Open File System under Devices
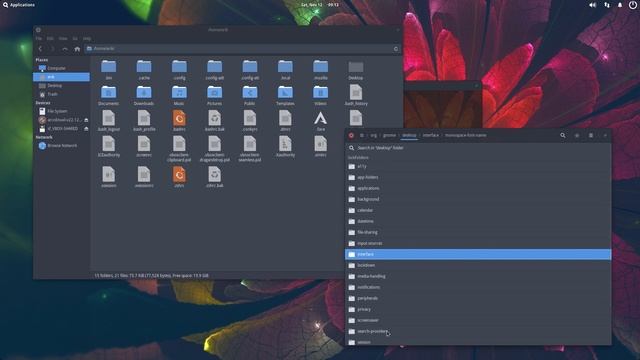This screenshot has width=640, height=360. 61,111
